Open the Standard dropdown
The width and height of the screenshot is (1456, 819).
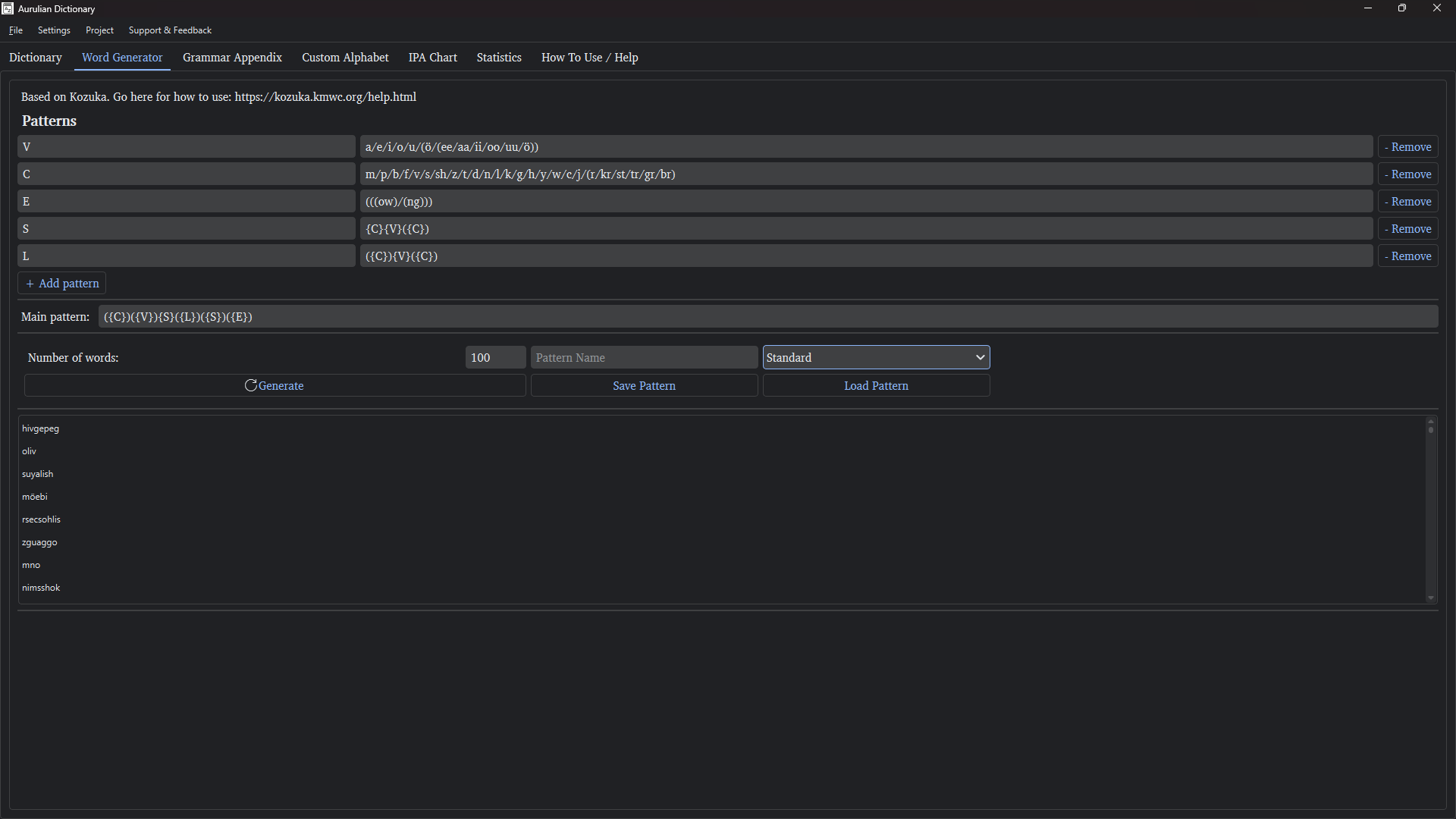coord(876,358)
